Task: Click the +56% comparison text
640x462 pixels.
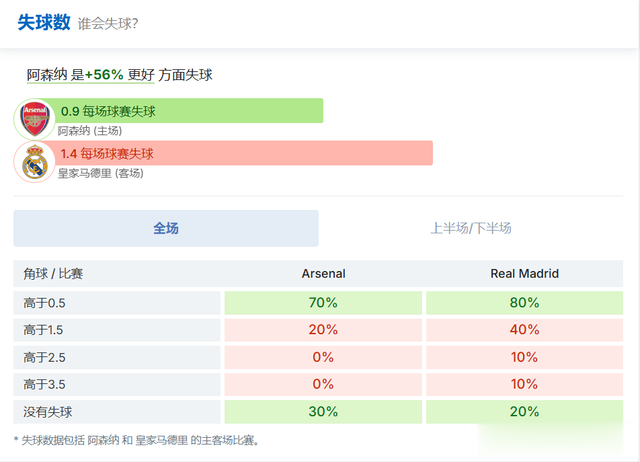Action: point(104,75)
